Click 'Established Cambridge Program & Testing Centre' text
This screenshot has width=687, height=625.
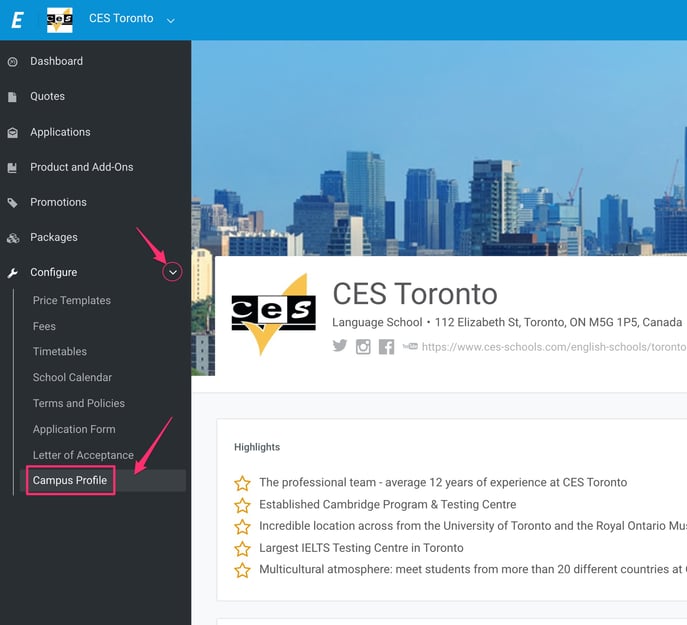tap(387, 504)
